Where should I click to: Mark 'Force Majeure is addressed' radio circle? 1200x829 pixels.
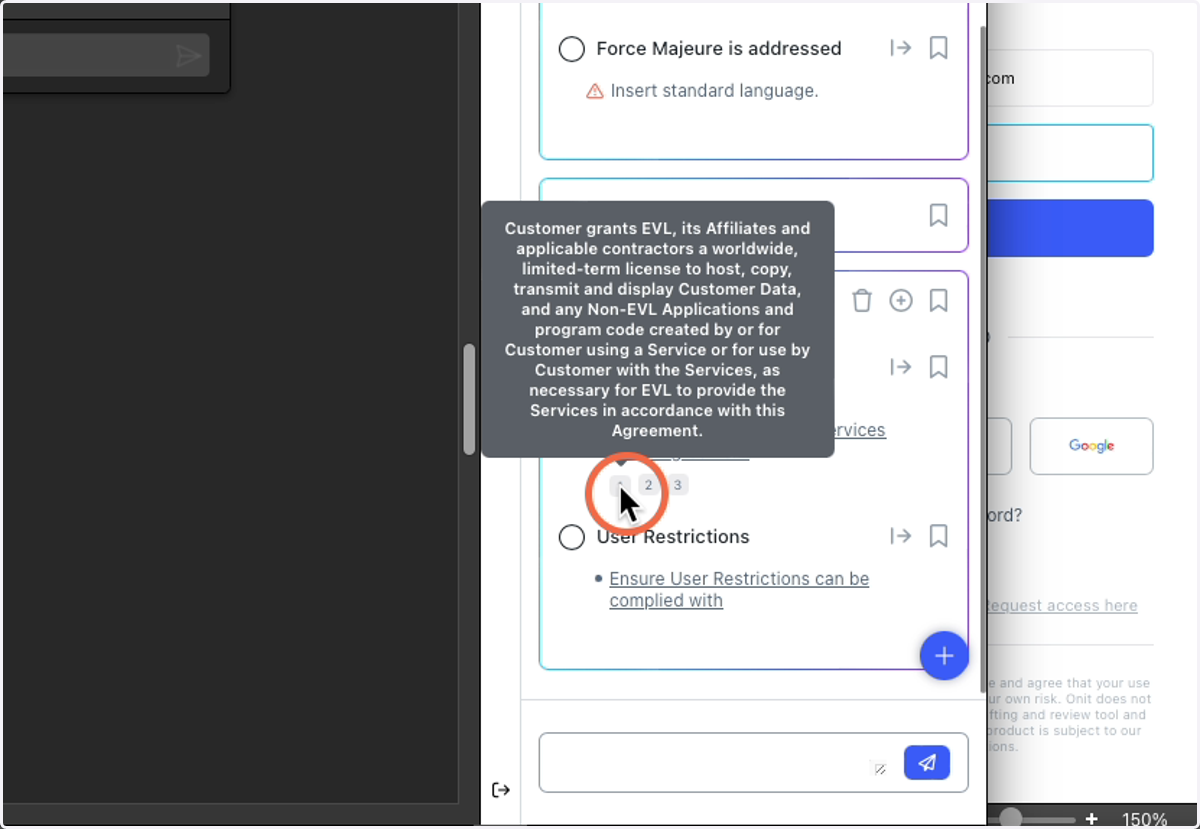point(571,49)
